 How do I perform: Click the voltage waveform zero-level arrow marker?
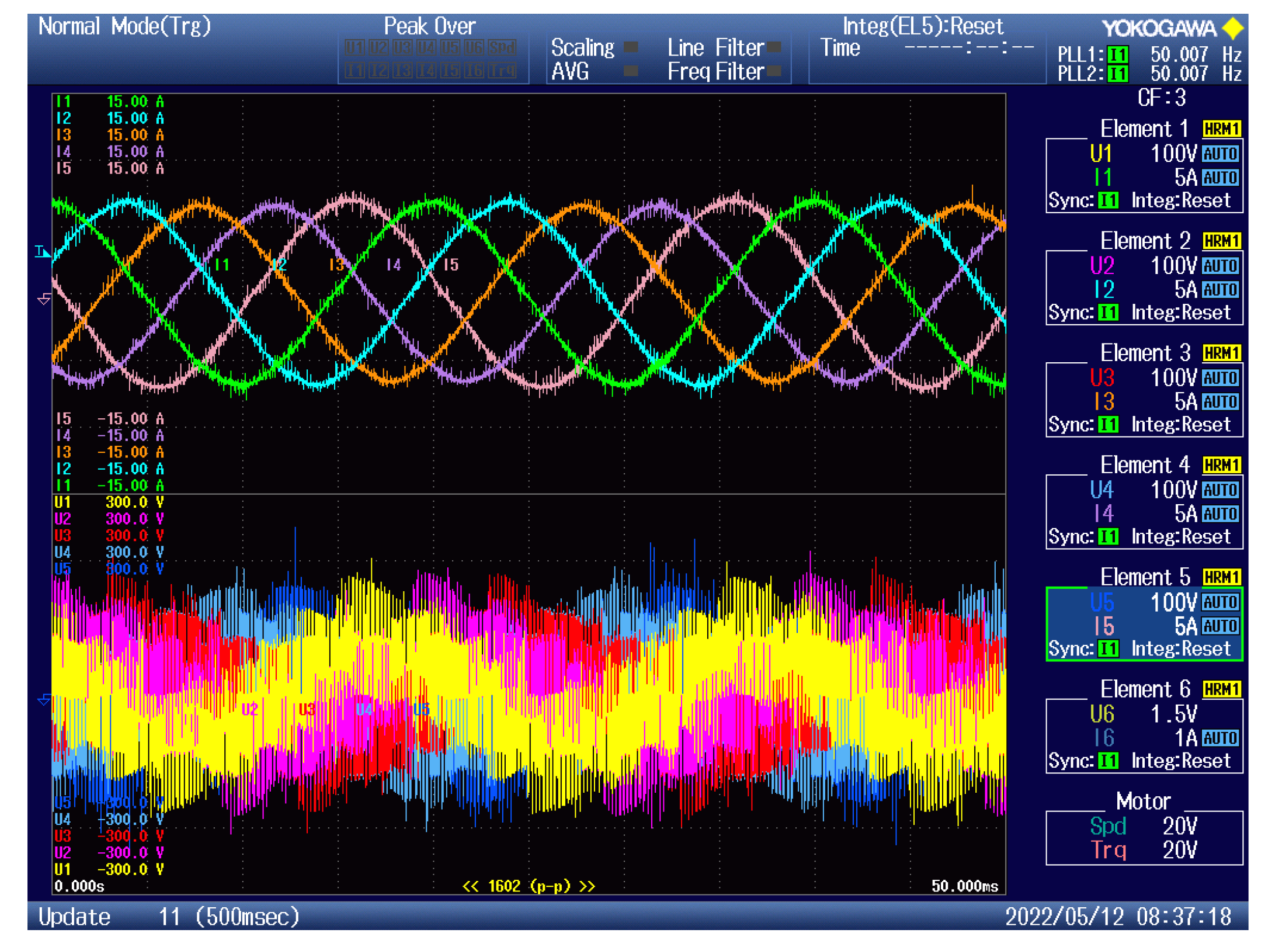coord(44,700)
